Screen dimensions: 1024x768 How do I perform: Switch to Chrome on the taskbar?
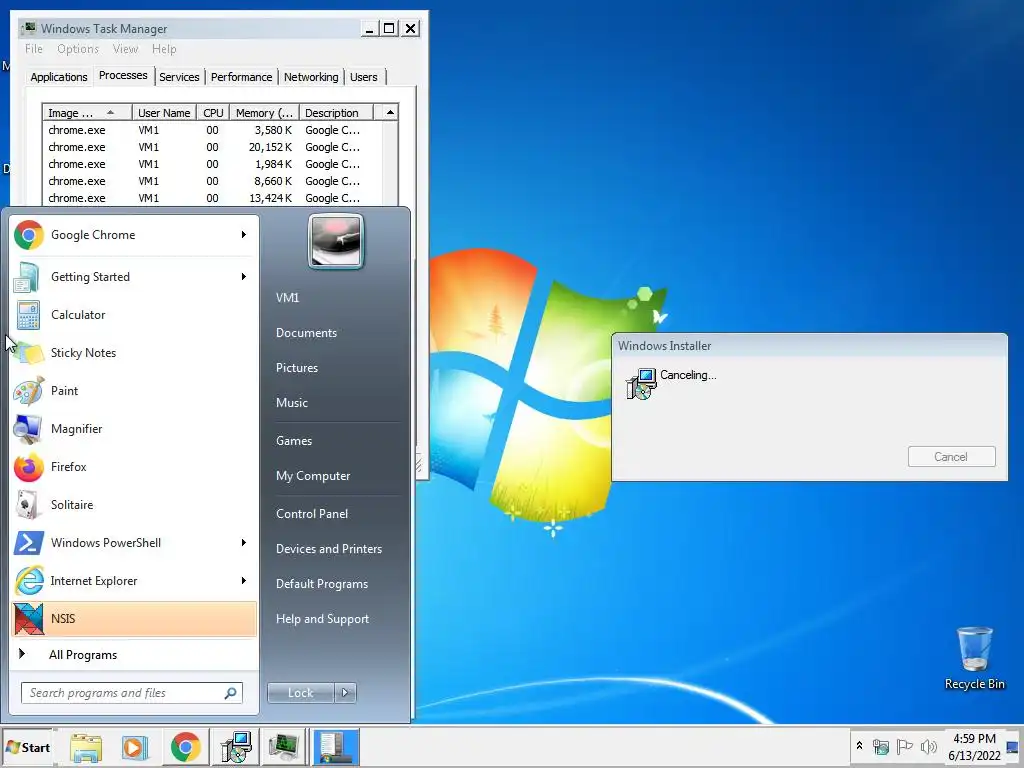[185, 747]
